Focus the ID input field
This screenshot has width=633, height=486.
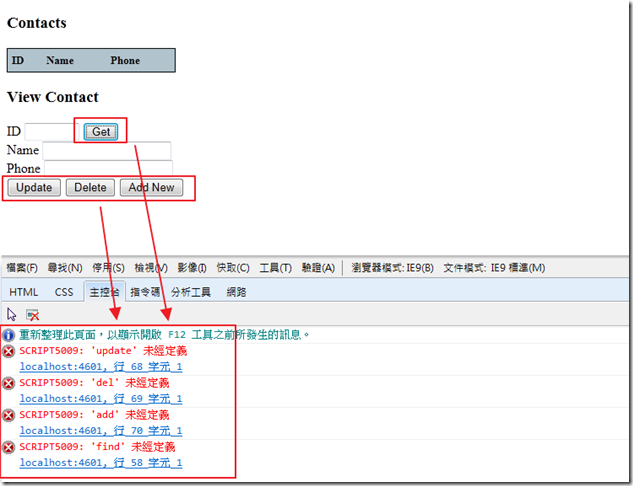tap(51, 132)
